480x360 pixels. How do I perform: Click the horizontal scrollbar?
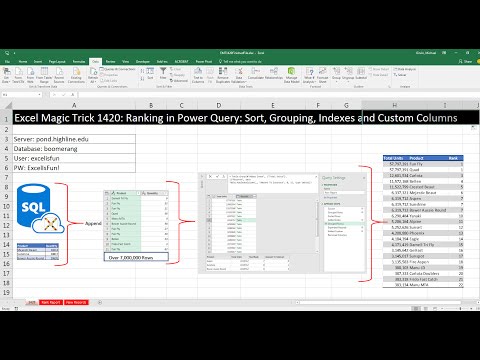[x=380, y=302]
